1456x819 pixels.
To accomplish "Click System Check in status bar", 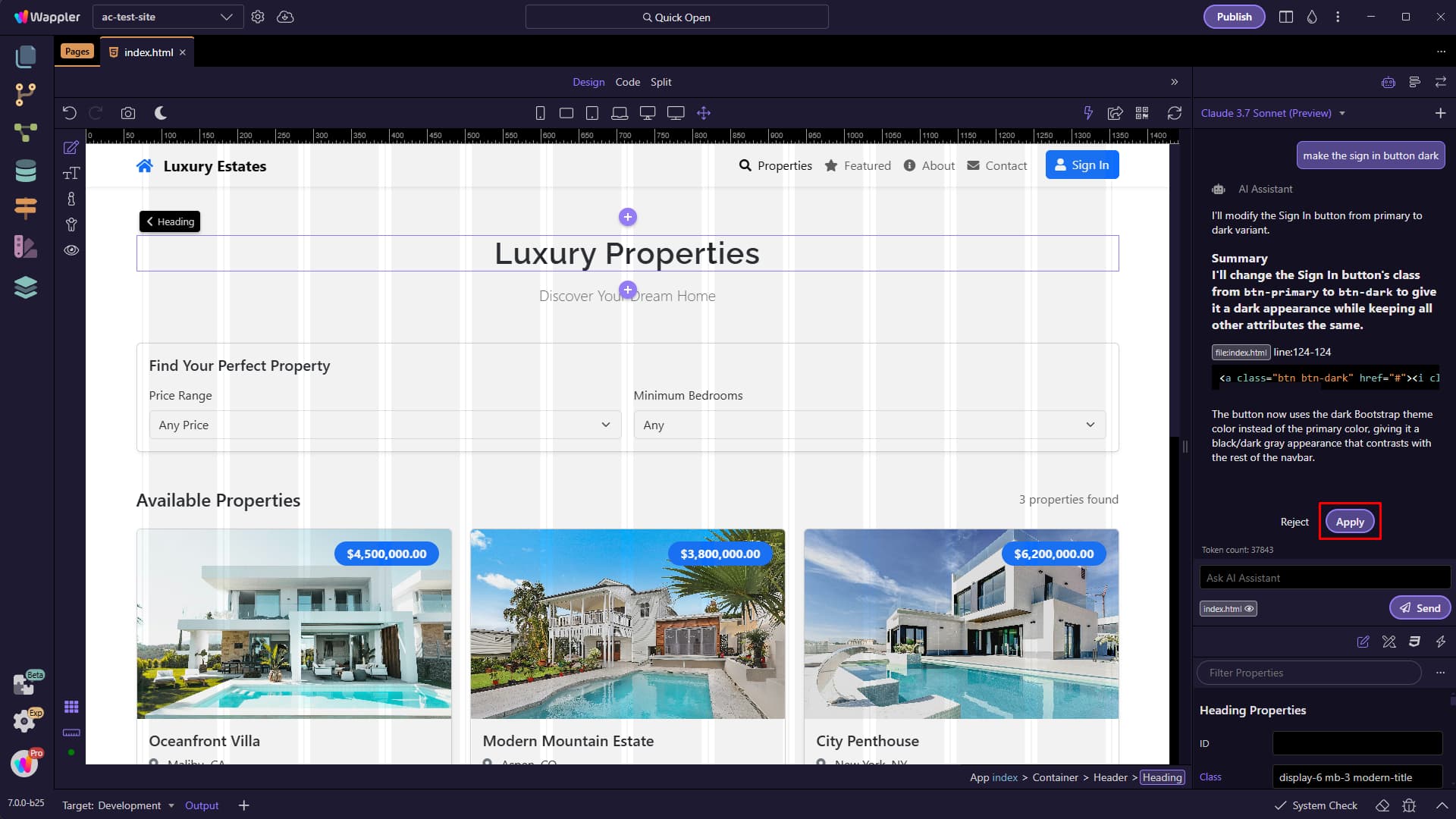I will 1316,805.
